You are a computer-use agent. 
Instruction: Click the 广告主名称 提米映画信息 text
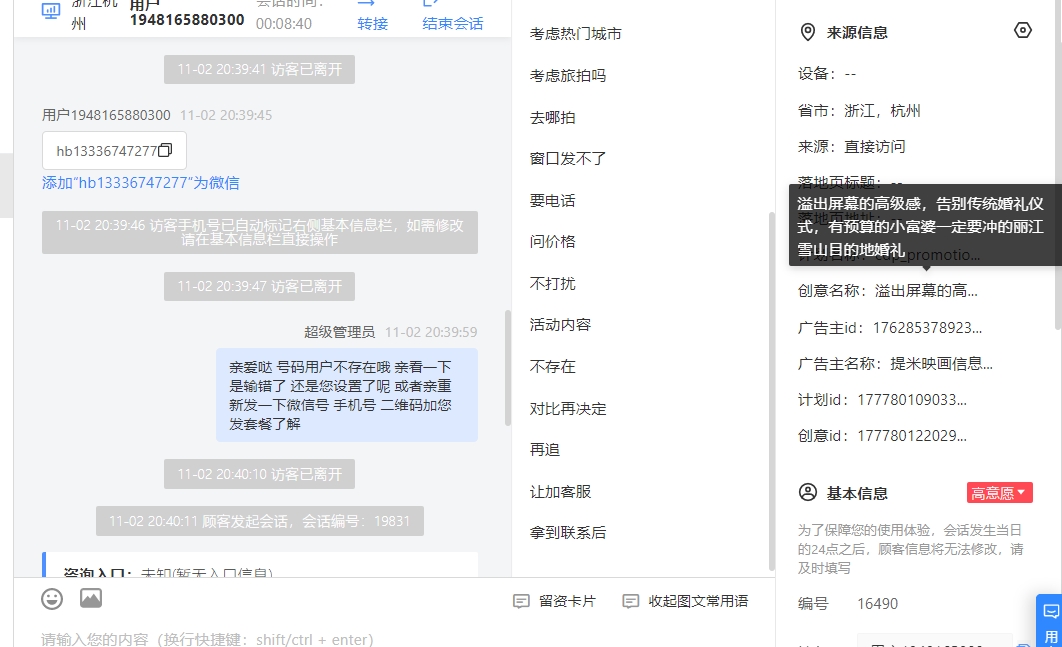click(941, 364)
